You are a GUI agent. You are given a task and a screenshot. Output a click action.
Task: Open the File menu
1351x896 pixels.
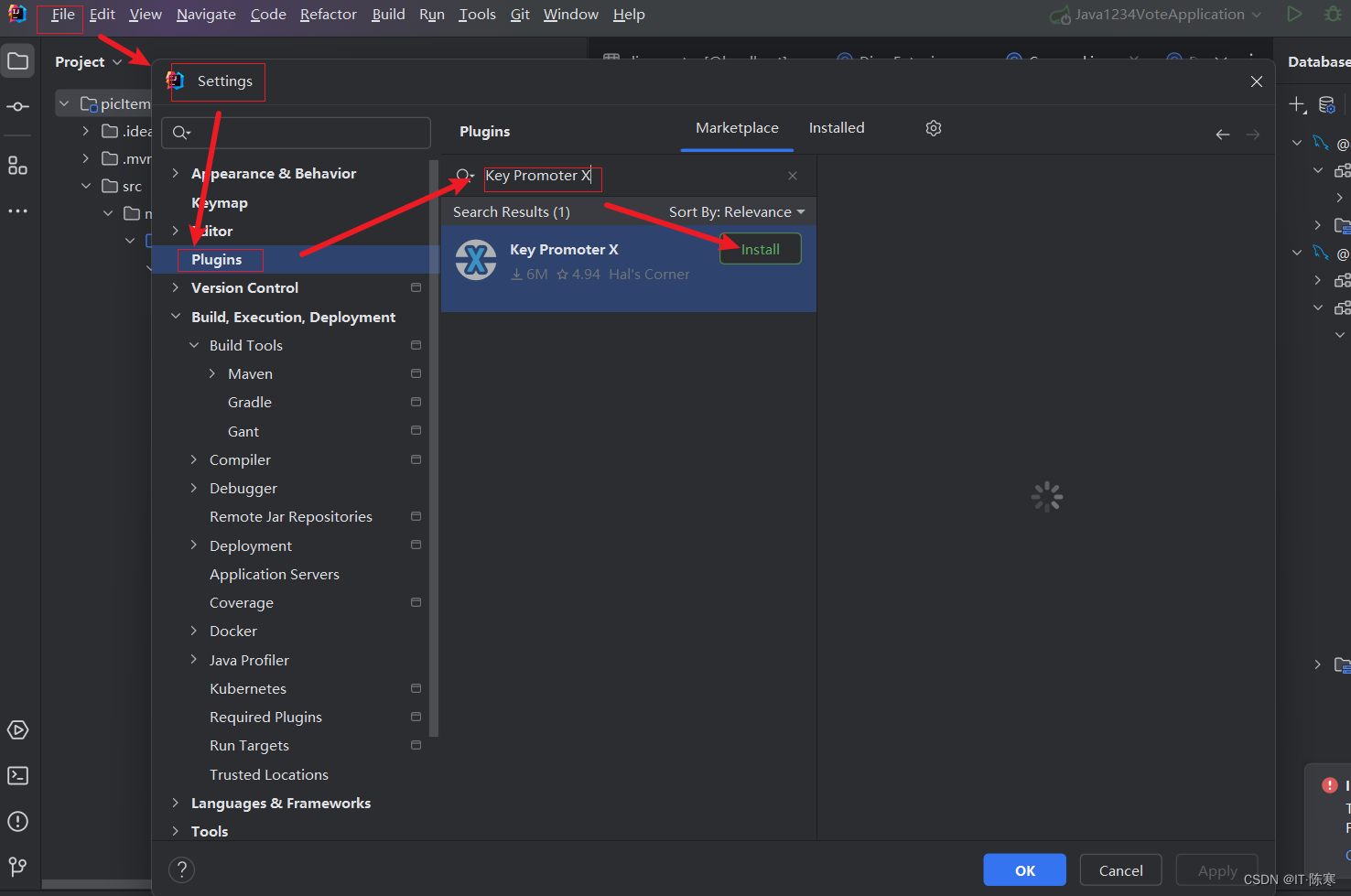click(62, 14)
